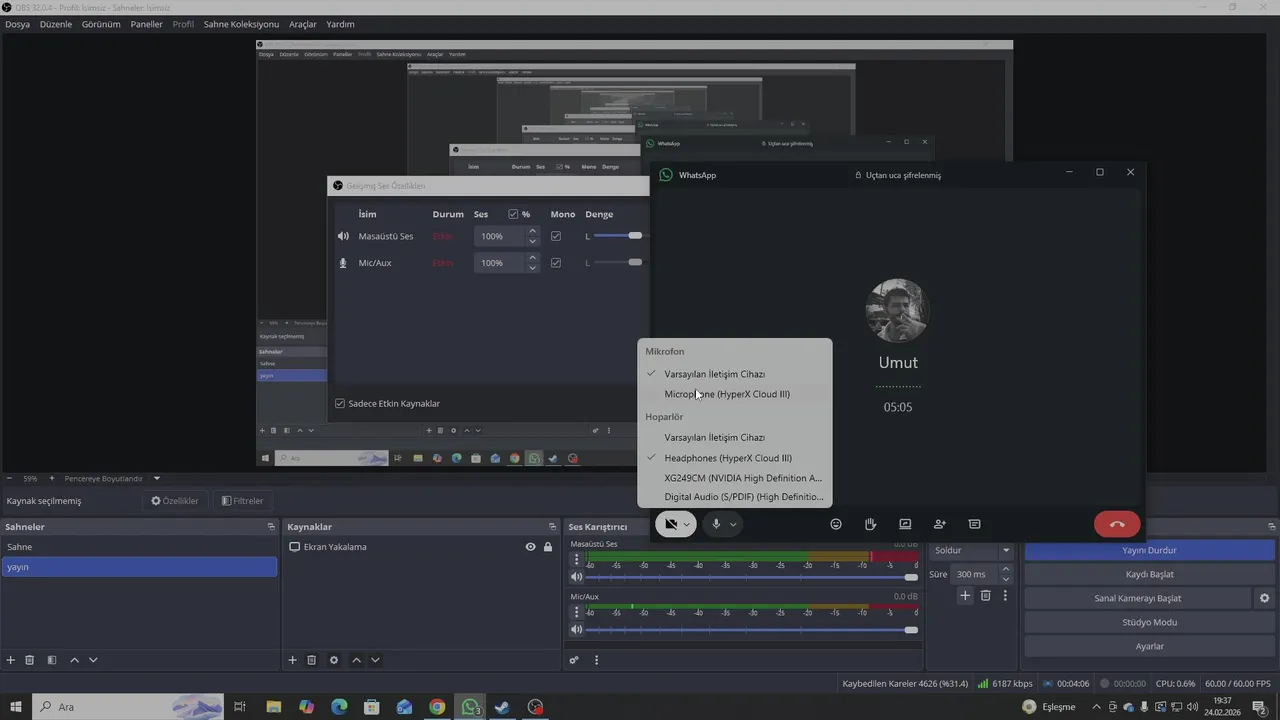Open Araçlar menu
This screenshot has height=720, width=1280.
303,24
